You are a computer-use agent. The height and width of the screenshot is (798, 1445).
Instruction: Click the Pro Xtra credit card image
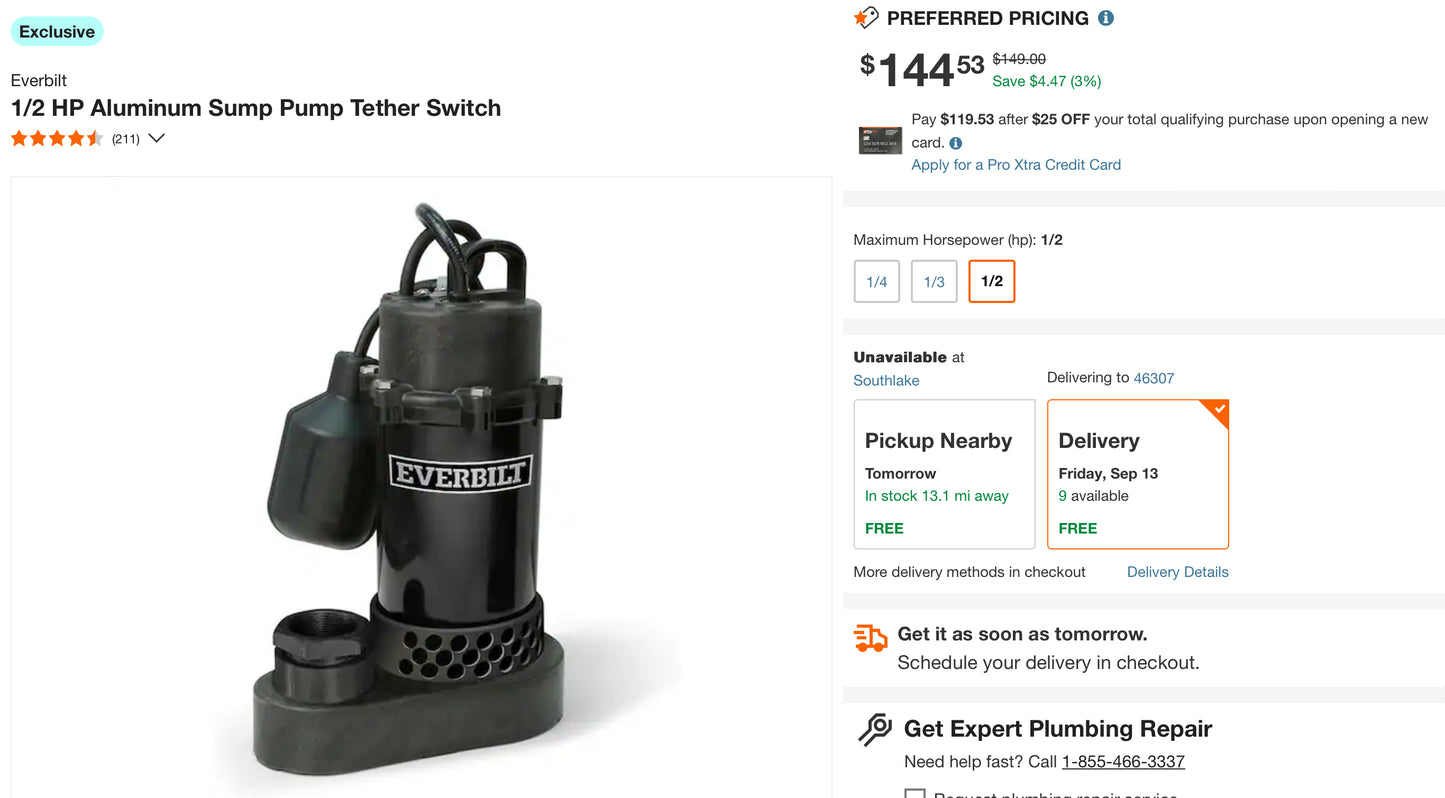(880, 141)
